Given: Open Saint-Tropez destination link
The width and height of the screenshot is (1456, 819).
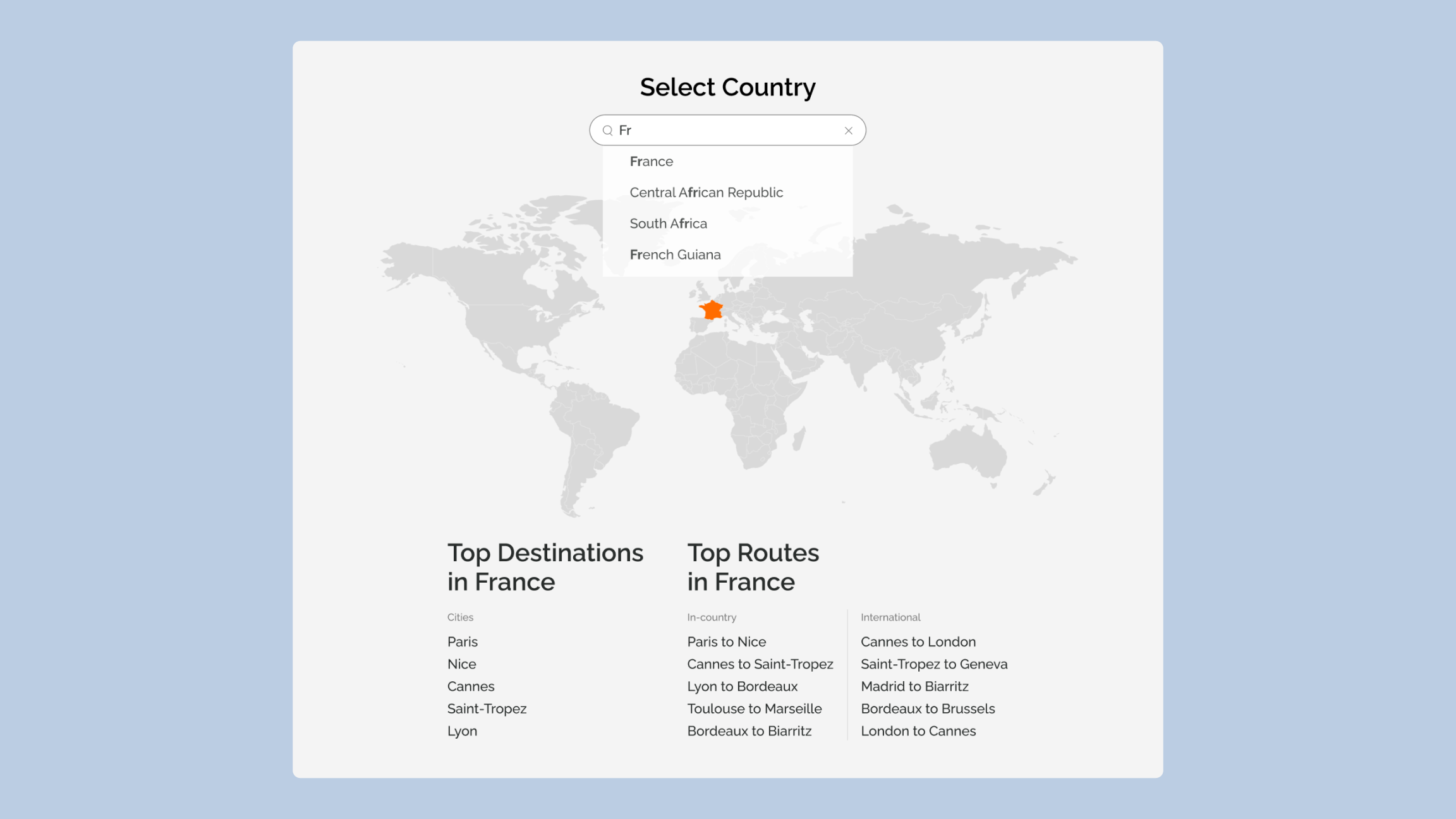Looking at the screenshot, I should tap(487, 709).
